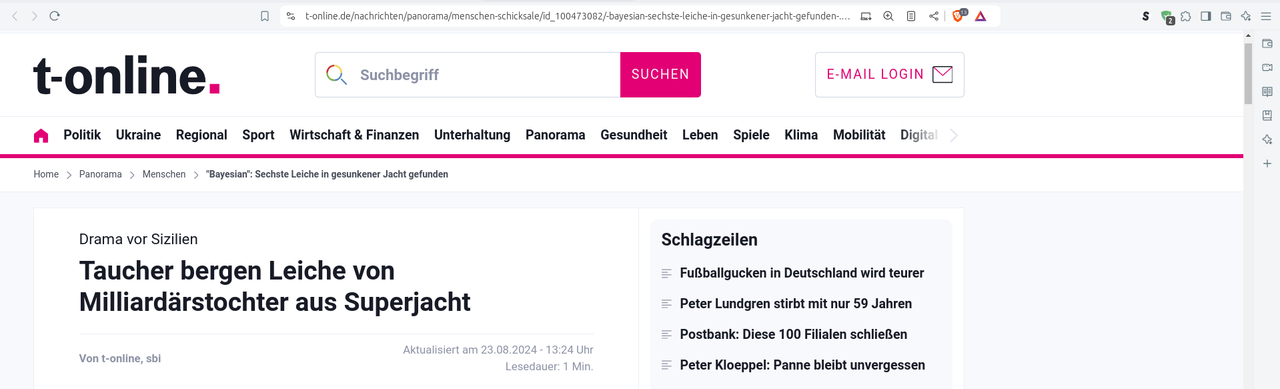Click 'Aktualisiert am 23.08.2024 - 13:24 Uhr' text
Viewport: 1280px width, 389px height.
click(x=498, y=350)
